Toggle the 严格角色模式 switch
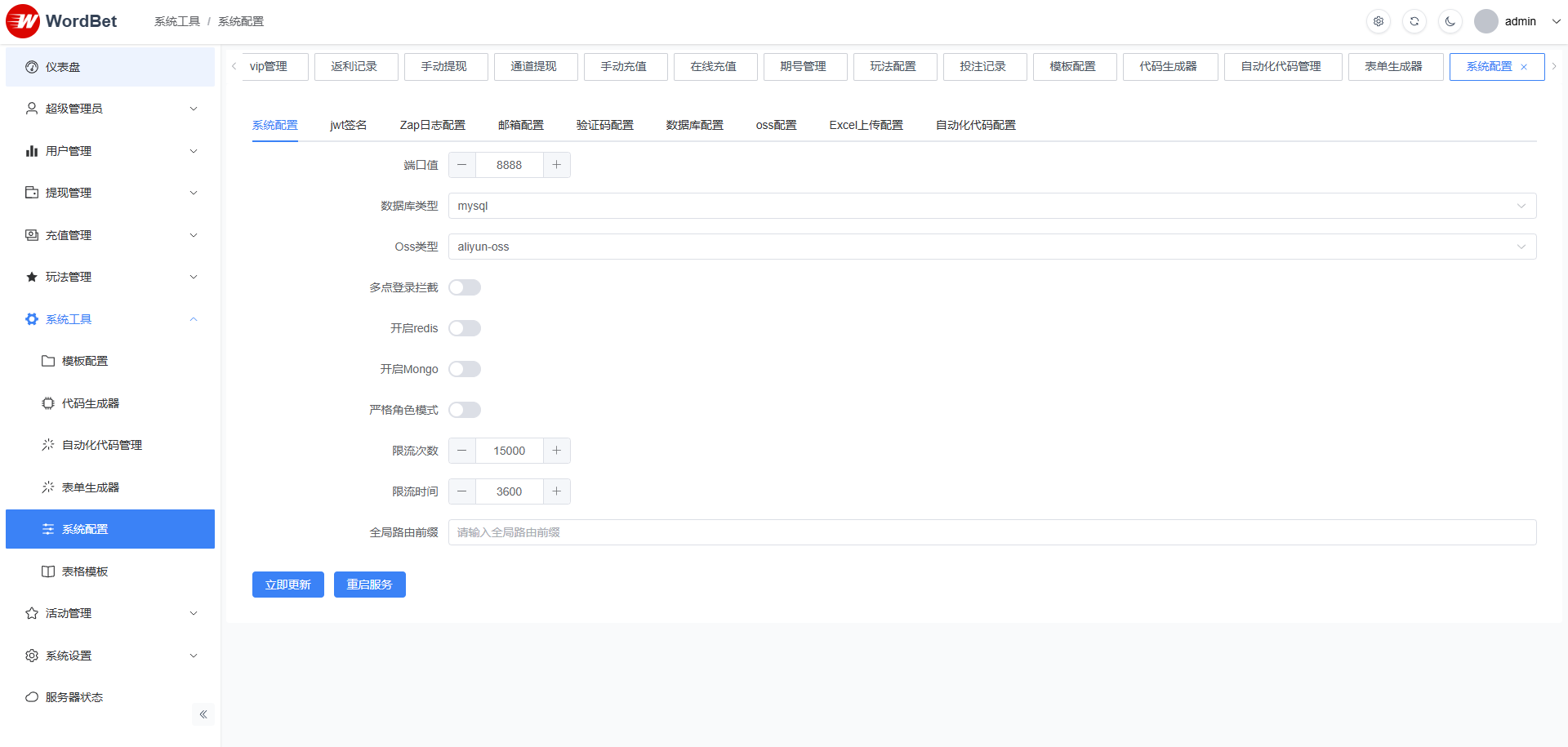Image resolution: width=1568 pixels, height=747 pixels. pyautogui.click(x=465, y=410)
